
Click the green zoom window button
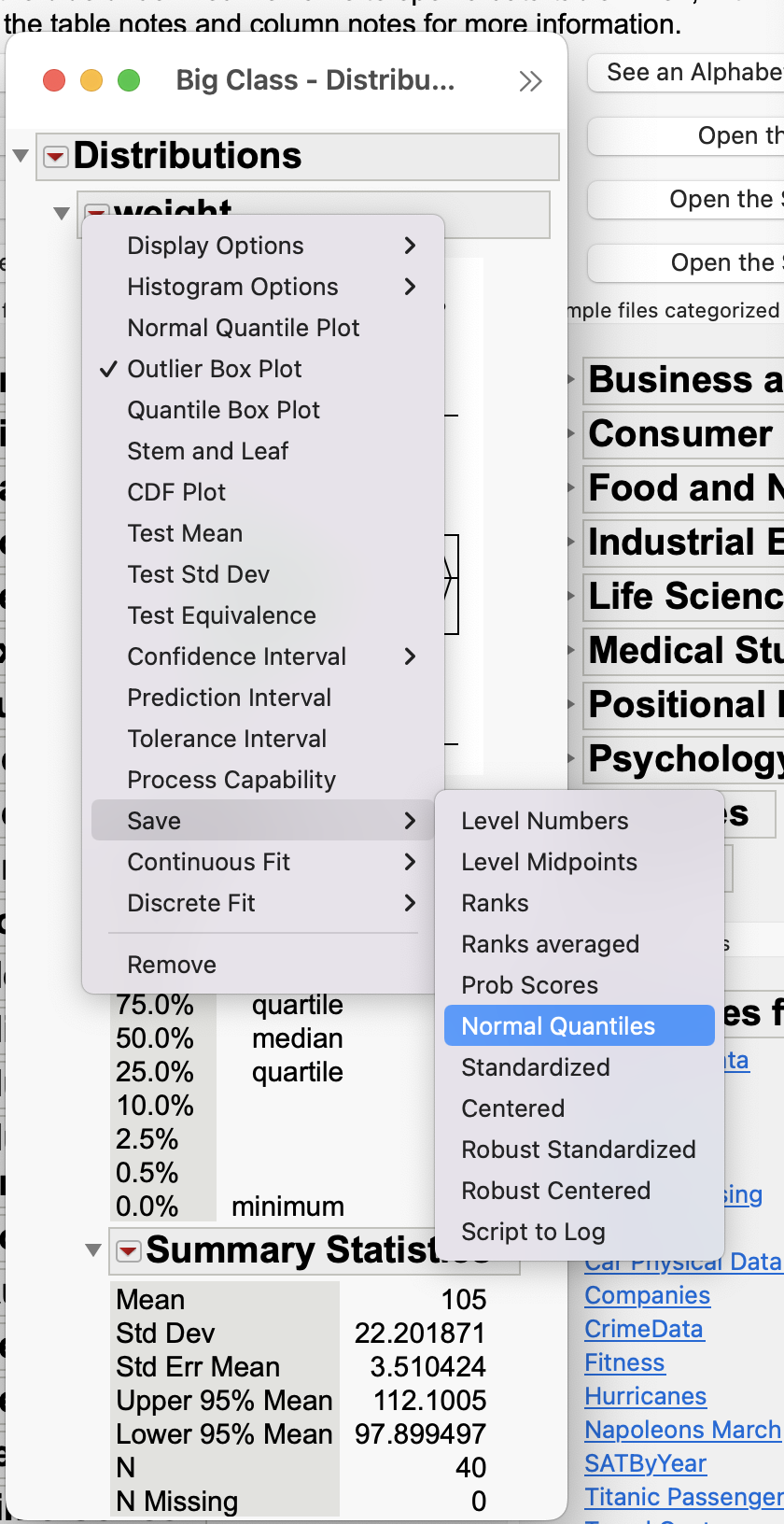click(x=129, y=81)
